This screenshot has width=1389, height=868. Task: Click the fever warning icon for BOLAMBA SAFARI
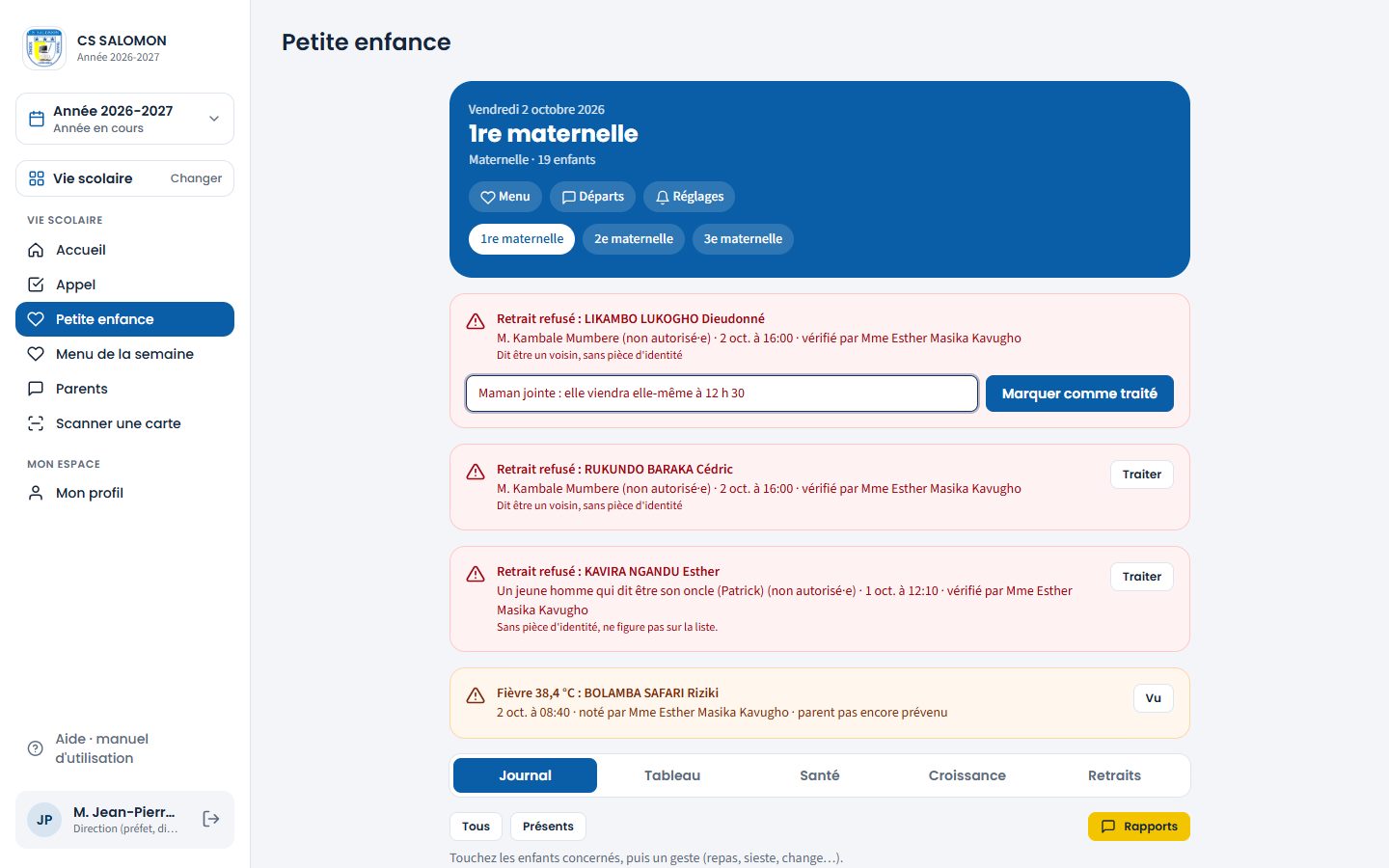476,695
